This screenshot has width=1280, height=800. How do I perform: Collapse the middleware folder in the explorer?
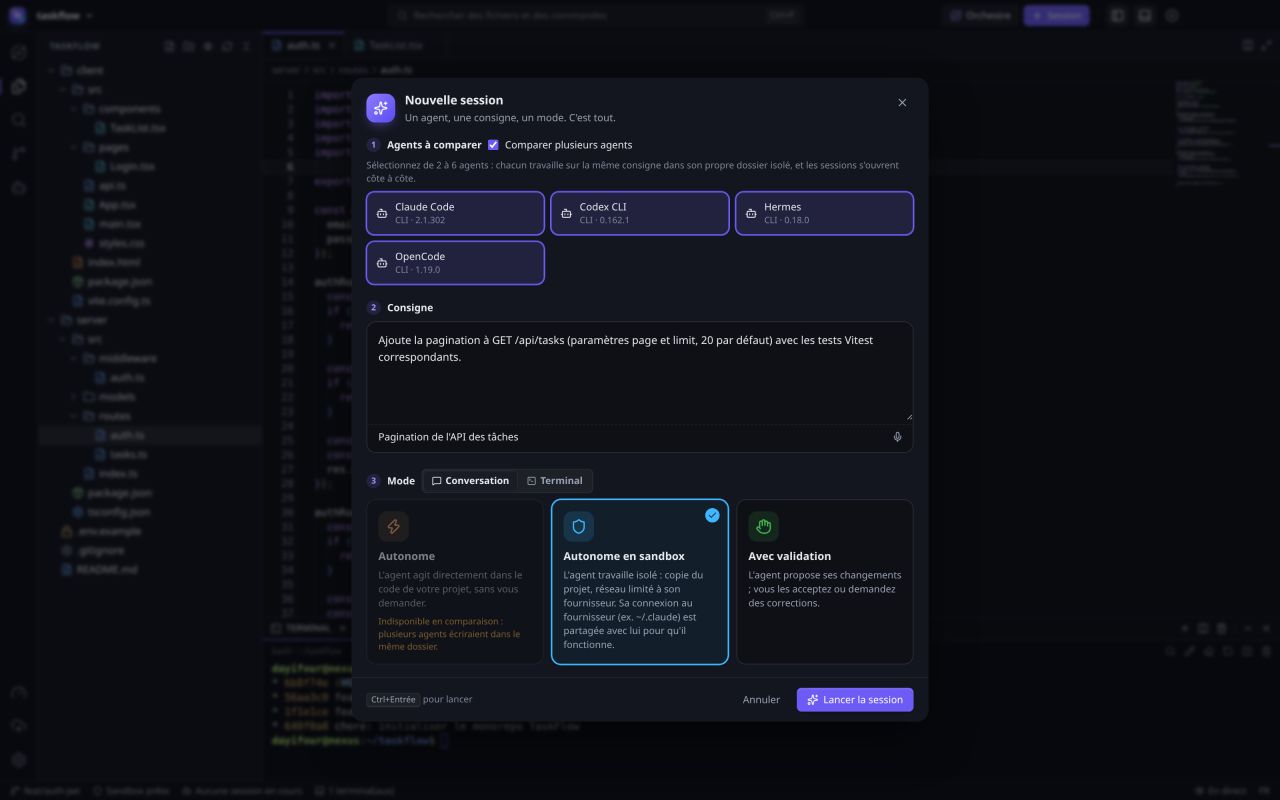click(x=126, y=358)
